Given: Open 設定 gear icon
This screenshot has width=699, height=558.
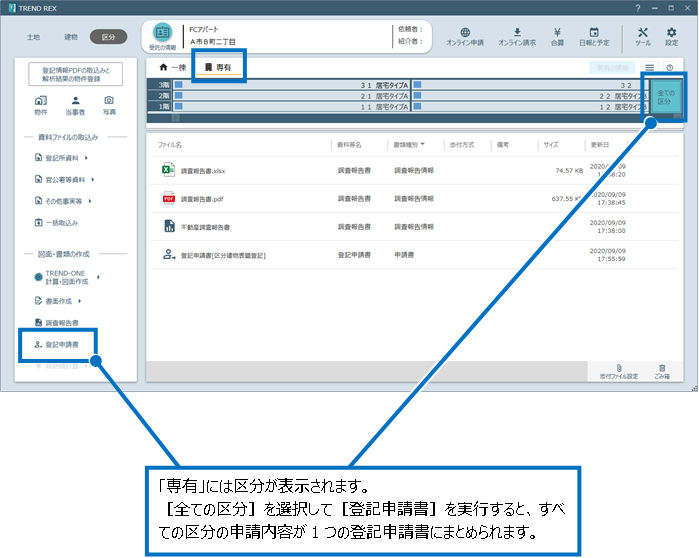Looking at the screenshot, I should click(x=671, y=32).
